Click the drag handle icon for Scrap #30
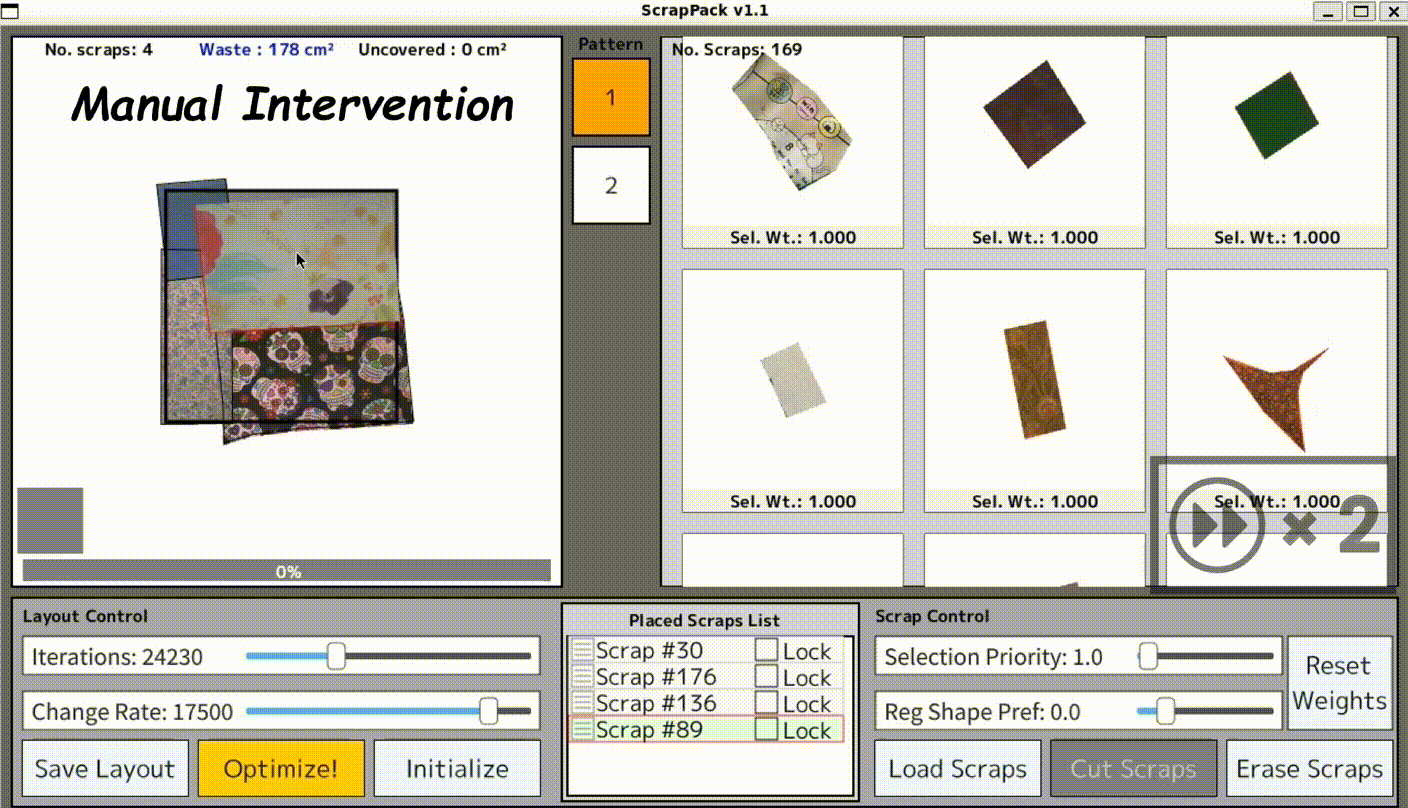Image resolution: width=1408 pixels, height=808 pixels. coord(582,651)
